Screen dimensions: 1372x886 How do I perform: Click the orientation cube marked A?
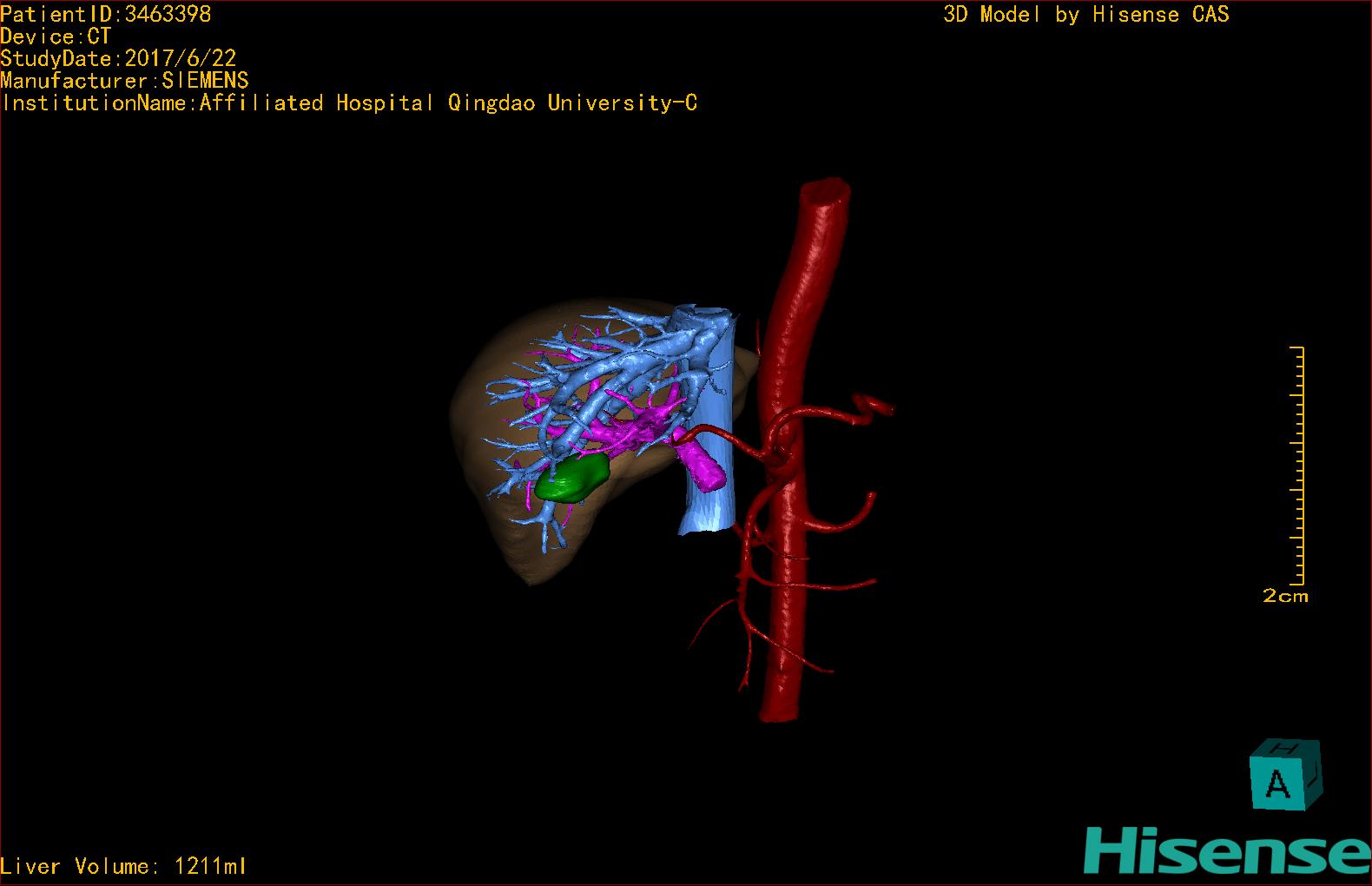click(x=1284, y=774)
